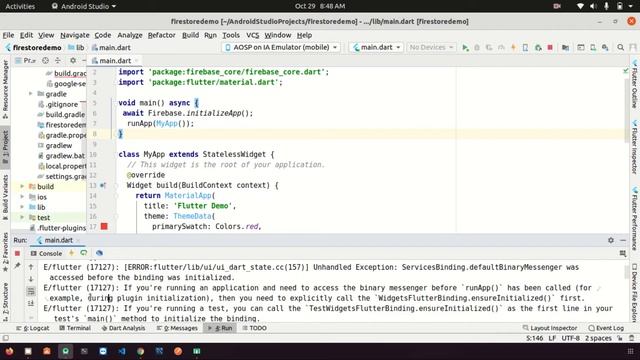Open main.dart run configuration dropdown
The height and width of the screenshot is (360, 640).
tap(376, 47)
